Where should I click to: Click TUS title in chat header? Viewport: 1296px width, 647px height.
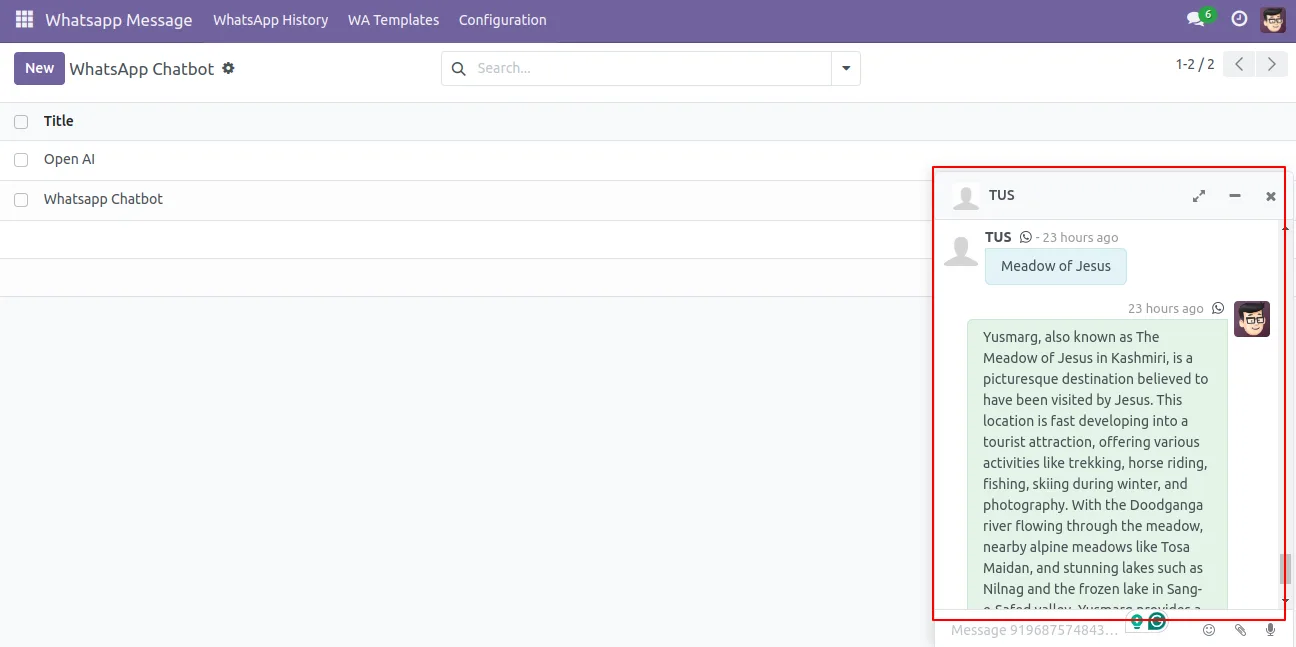pyautogui.click(x=1001, y=195)
